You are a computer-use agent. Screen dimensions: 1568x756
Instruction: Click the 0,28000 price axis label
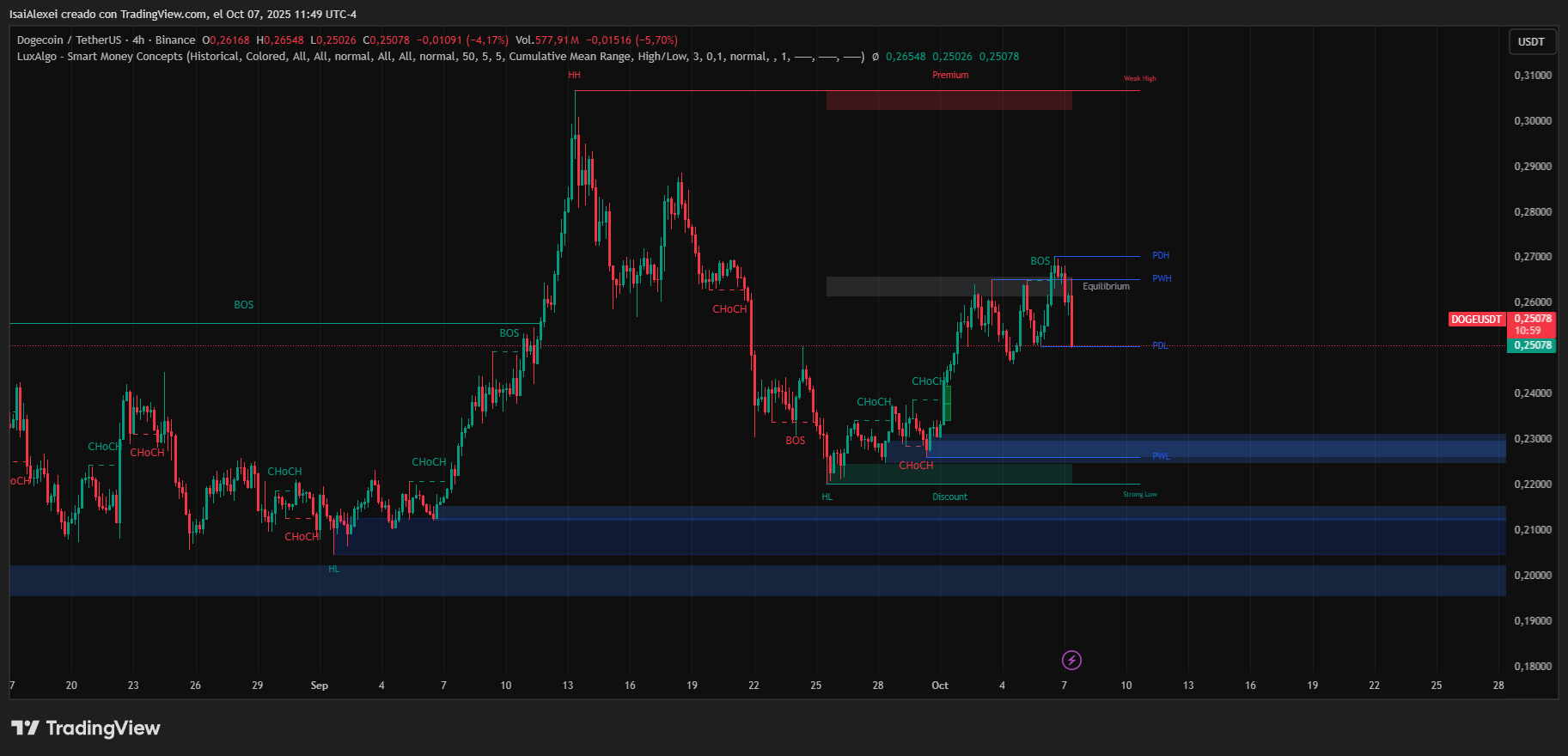pos(1533,212)
